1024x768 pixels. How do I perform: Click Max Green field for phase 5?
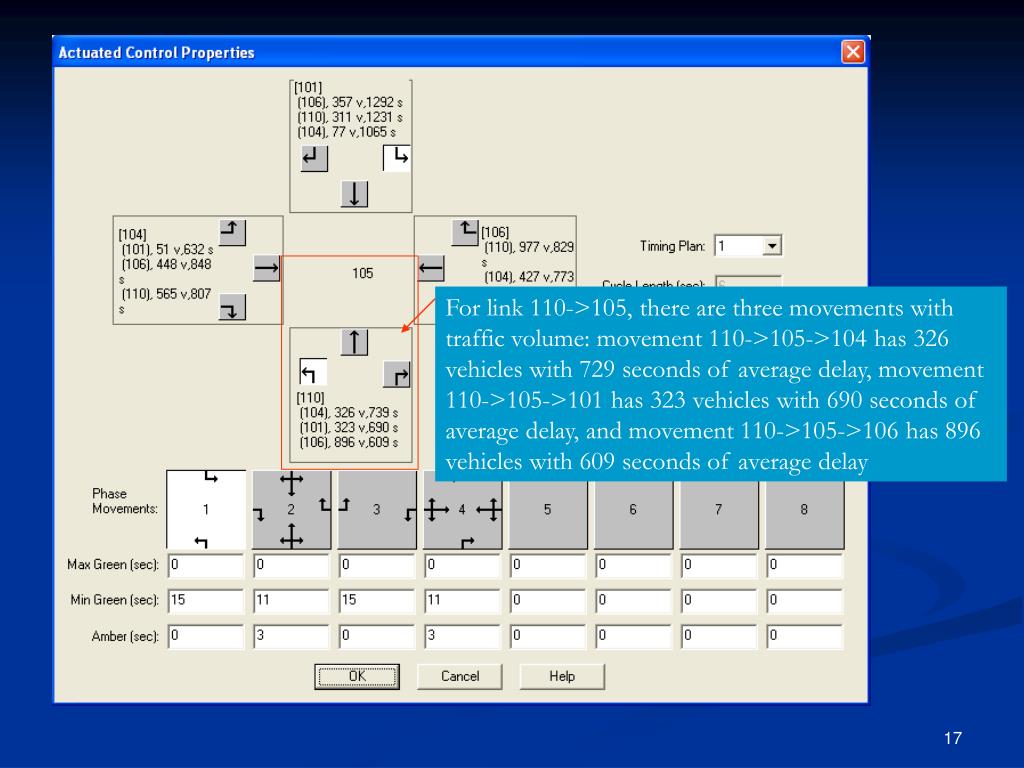tap(548, 566)
